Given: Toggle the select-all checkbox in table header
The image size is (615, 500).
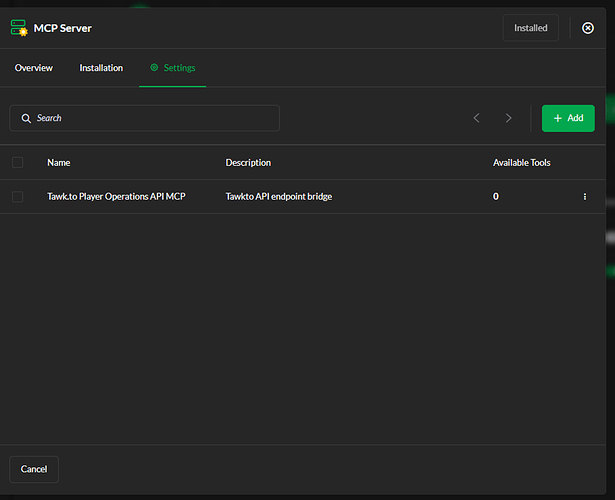Looking at the screenshot, I should (x=17, y=162).
